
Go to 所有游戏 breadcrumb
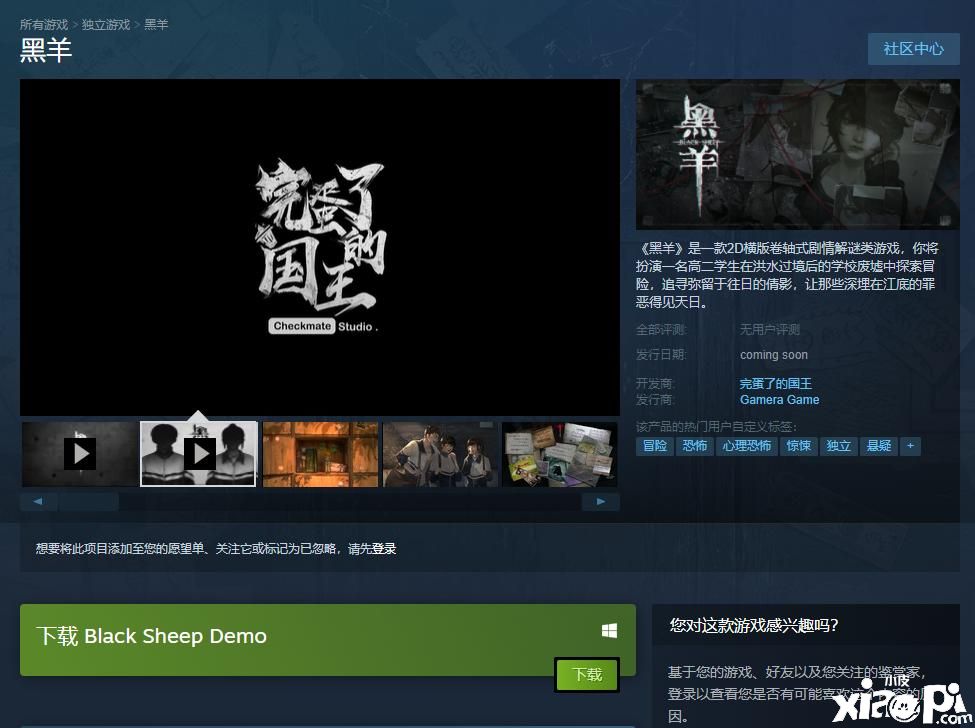[x=44, y=24]
